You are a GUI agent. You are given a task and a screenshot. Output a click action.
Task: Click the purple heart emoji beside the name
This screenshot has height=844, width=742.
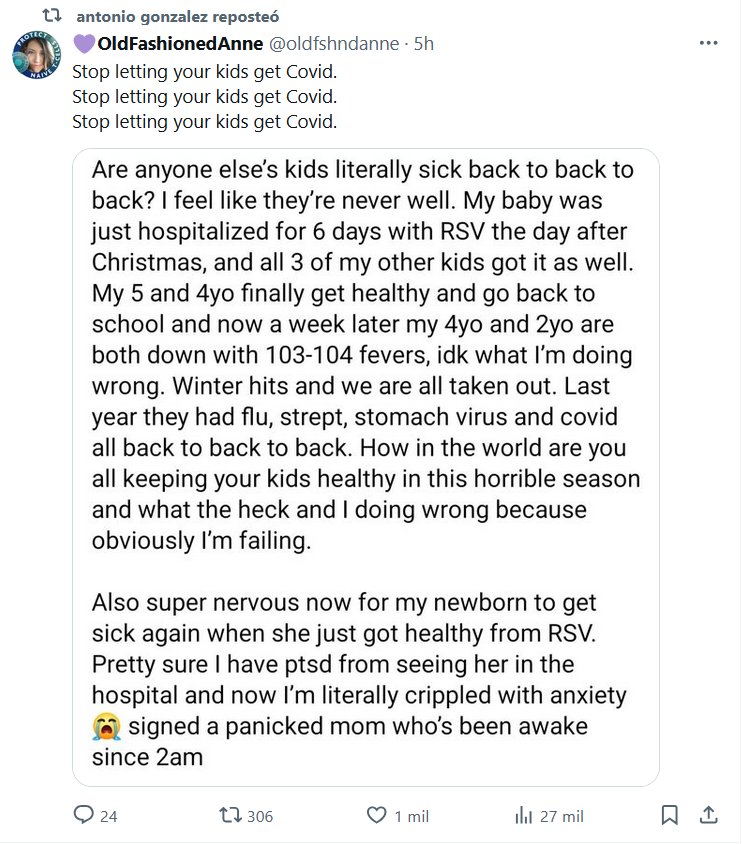[84, 44]
